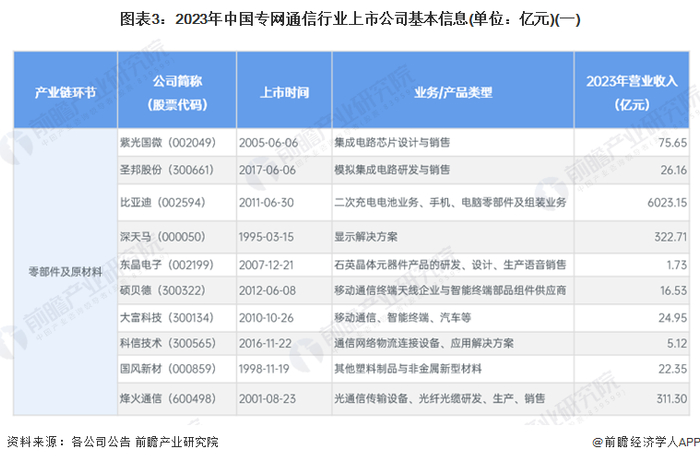700x461 pixels.
Task: Select the 零部件及原材料 merged category cell
Action: point(66,272)
